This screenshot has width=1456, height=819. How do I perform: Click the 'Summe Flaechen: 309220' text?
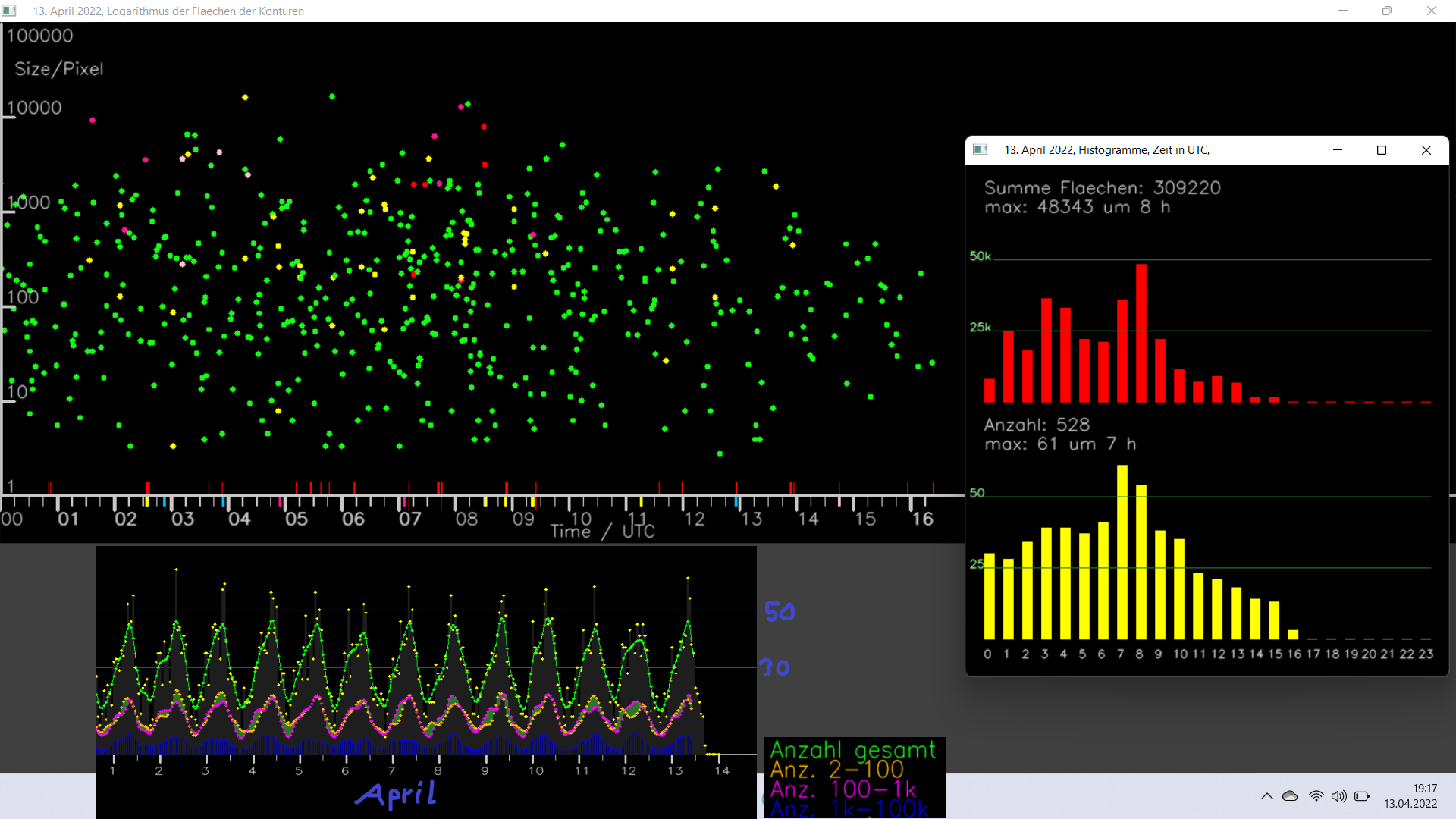(x=1103, y=188)
